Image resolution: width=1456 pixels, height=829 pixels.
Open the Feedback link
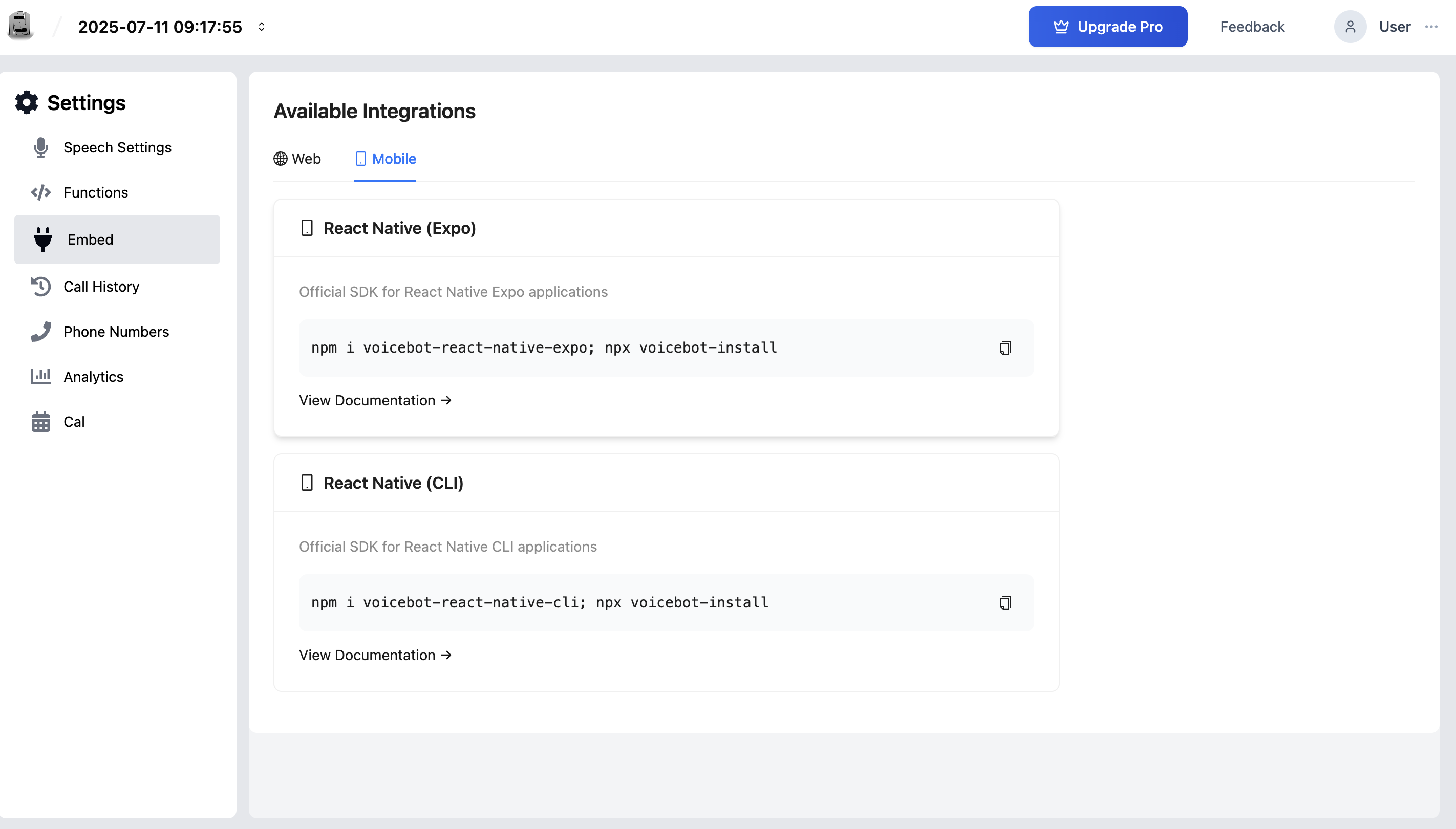point(1252,27)
